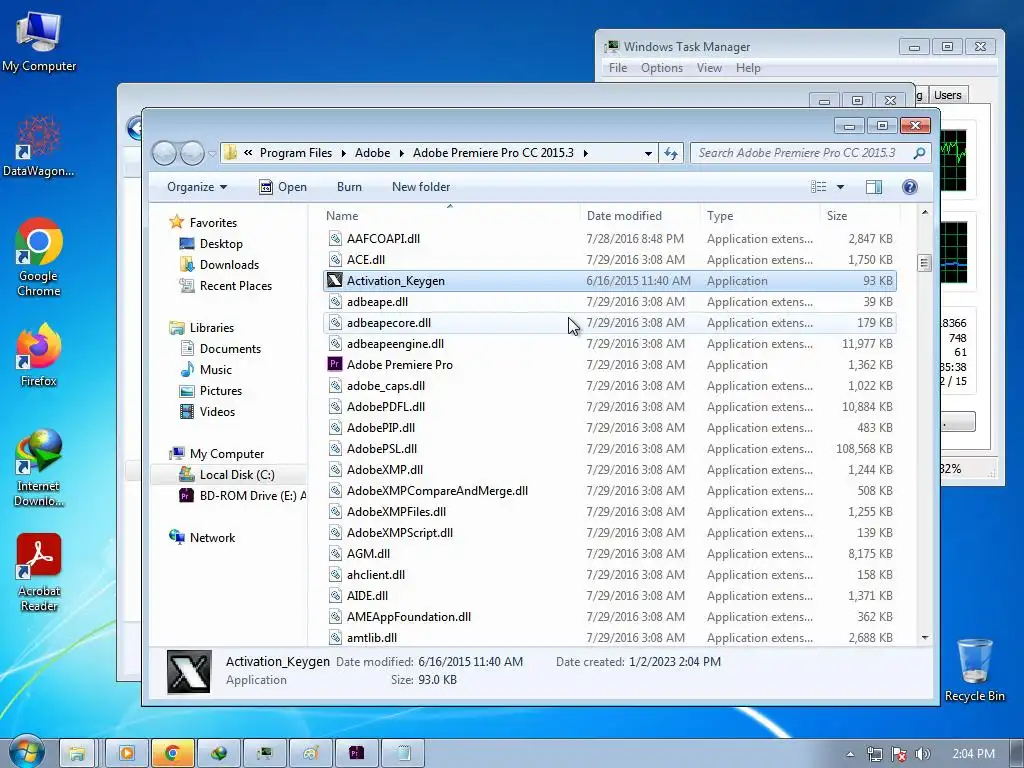Click Burn in the Explorer toolbar
The width and height of the screenshot is (1024, 768).
(x=349, y=187)
